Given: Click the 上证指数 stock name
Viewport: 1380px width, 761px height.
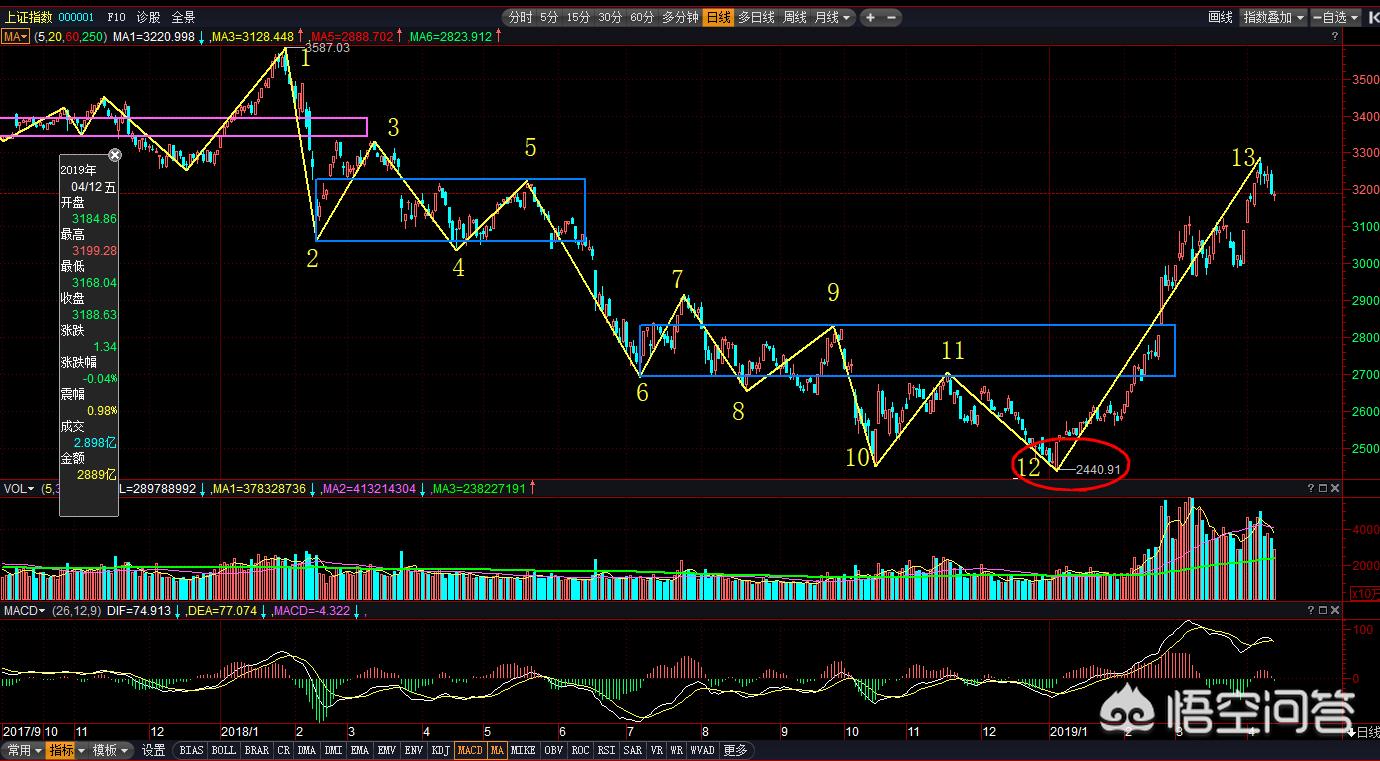Looking at the screenshot, I should click(27, 17).
